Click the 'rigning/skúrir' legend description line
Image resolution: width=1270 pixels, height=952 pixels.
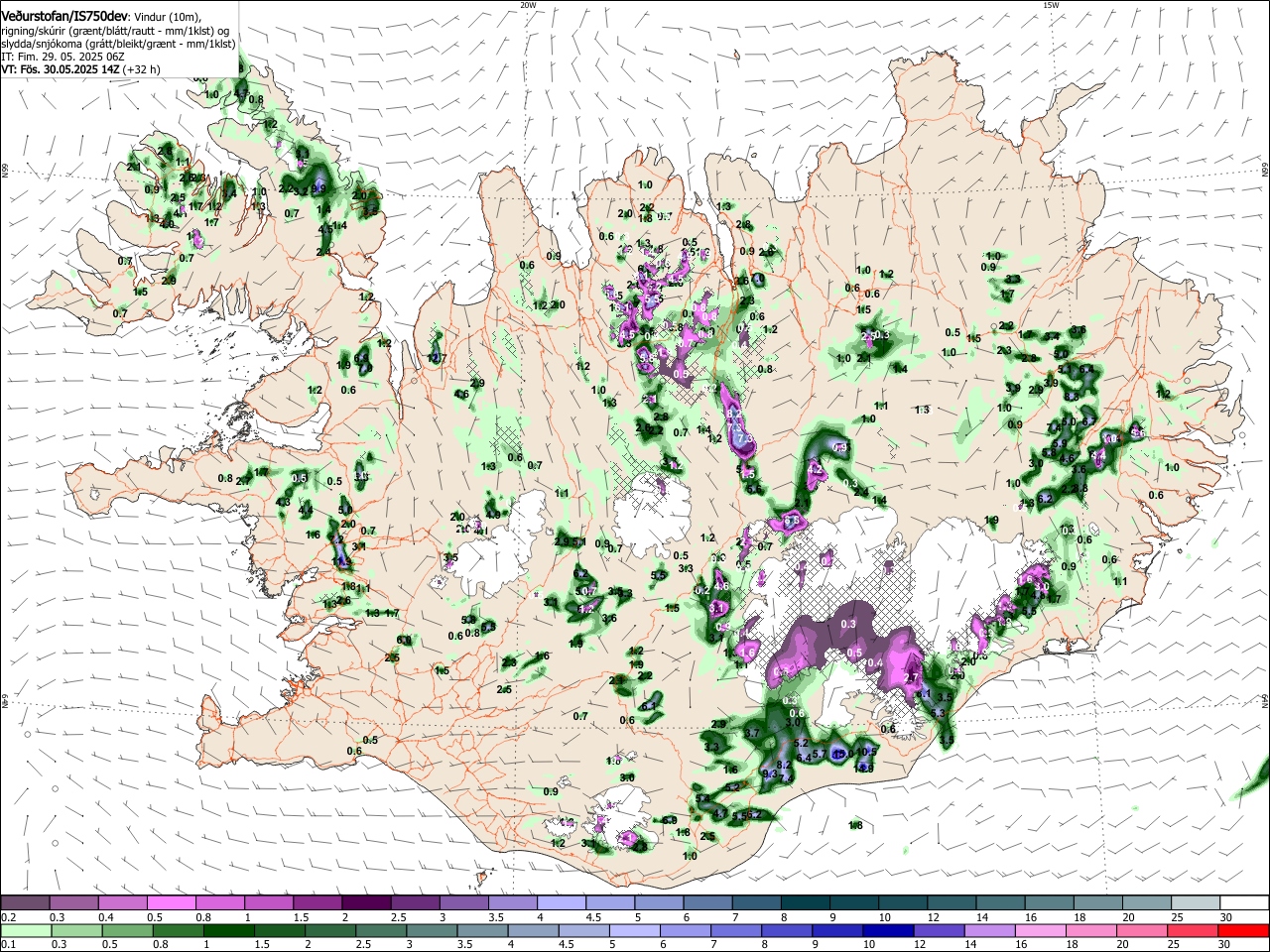tap(115, 31)
